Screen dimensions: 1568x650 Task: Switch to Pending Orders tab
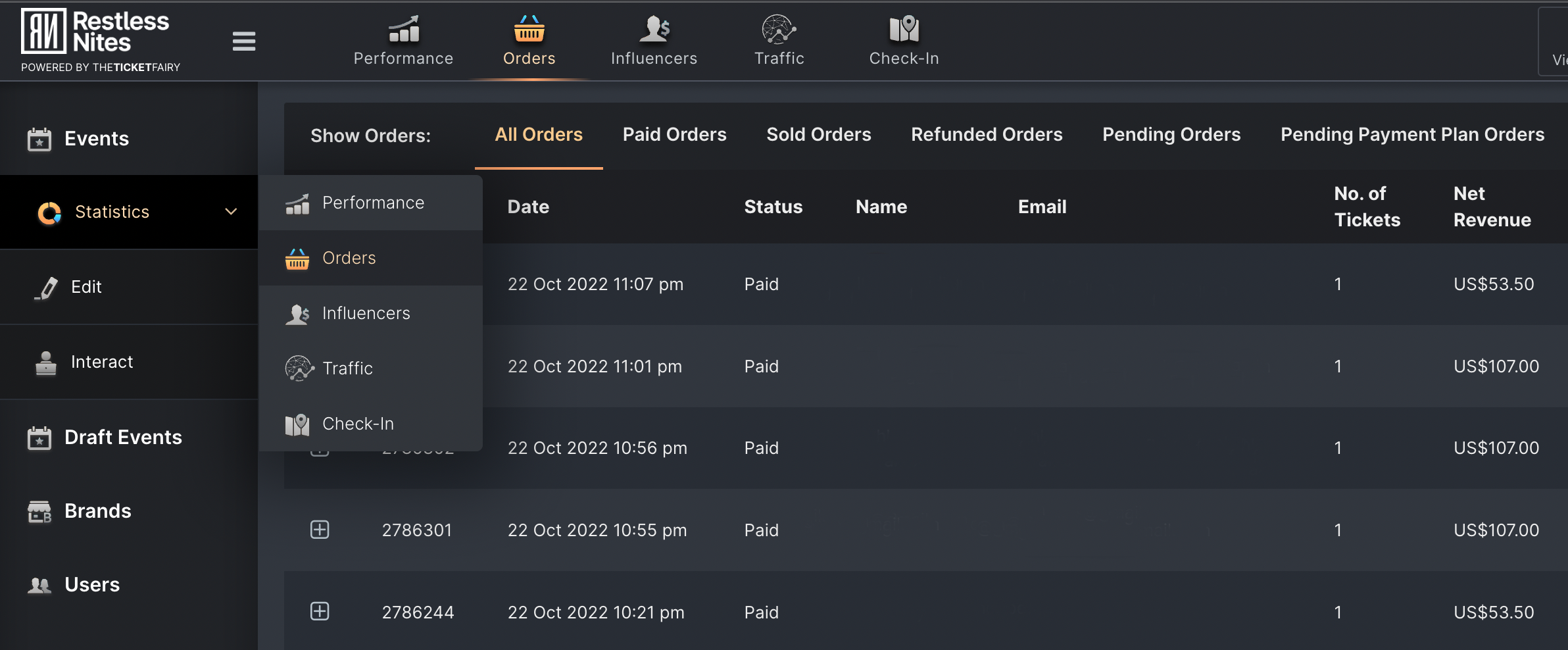(x=1171, y=134)
